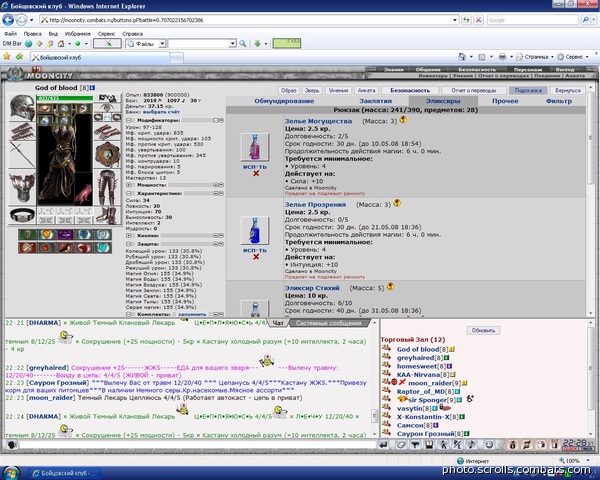Open the address bar history dropdown
This screenshot has height=480, width=600.
(x=455, y=20)
